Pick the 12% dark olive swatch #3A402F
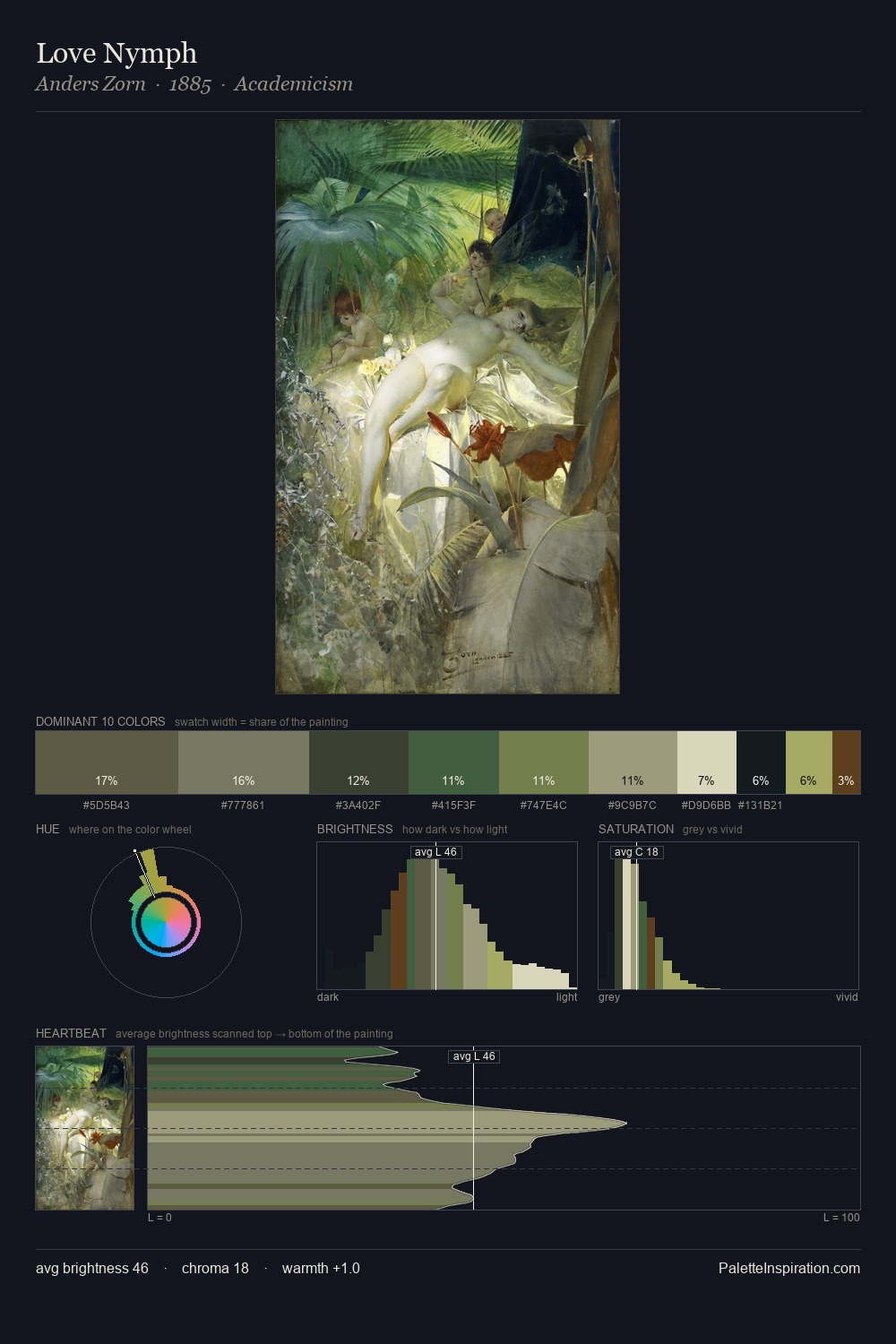Screen dimensions: 896x1344 [358, 762]
